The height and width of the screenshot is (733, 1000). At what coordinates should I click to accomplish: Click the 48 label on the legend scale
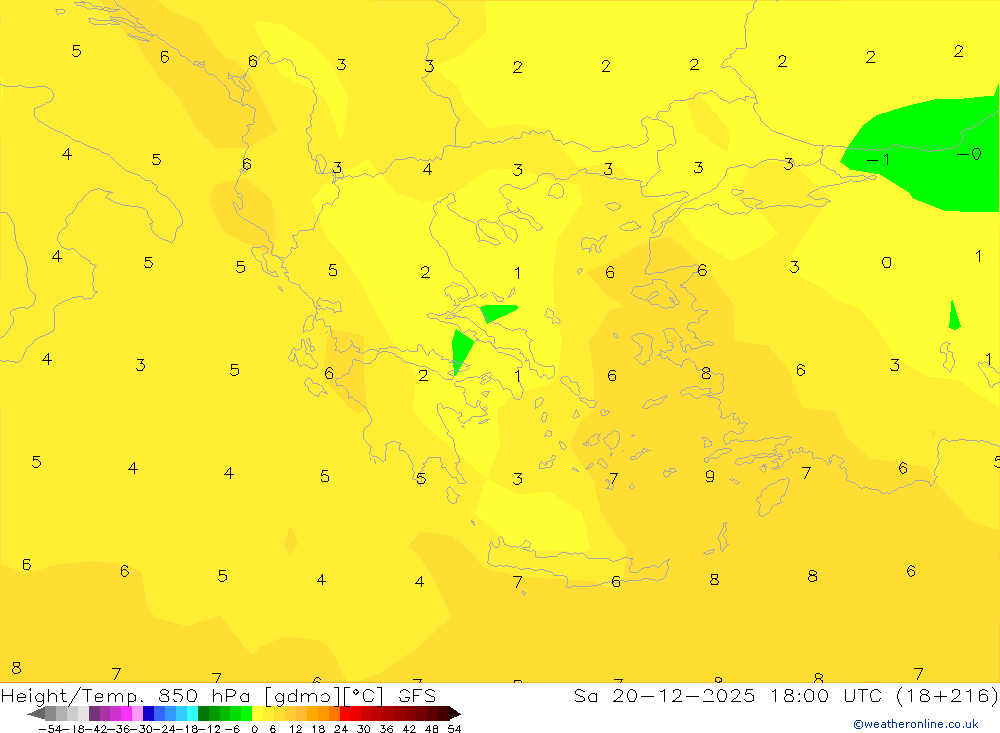(432, 729)
